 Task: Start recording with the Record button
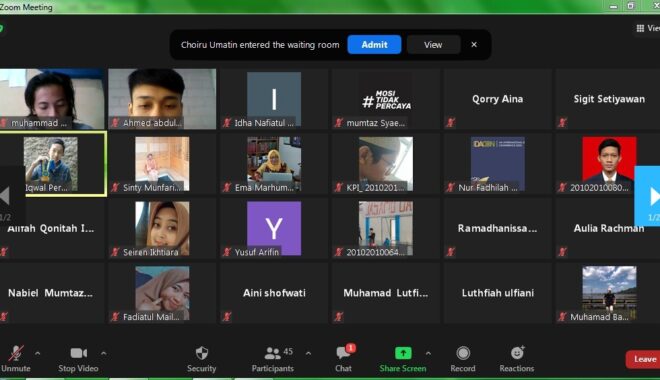(x=463, y=359)
